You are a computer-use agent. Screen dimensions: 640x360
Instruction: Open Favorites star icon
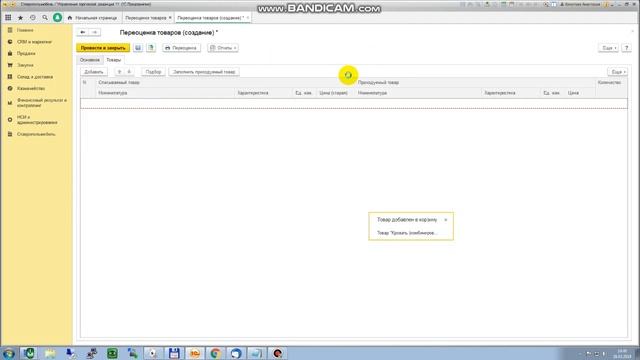[x=20, y=18]
